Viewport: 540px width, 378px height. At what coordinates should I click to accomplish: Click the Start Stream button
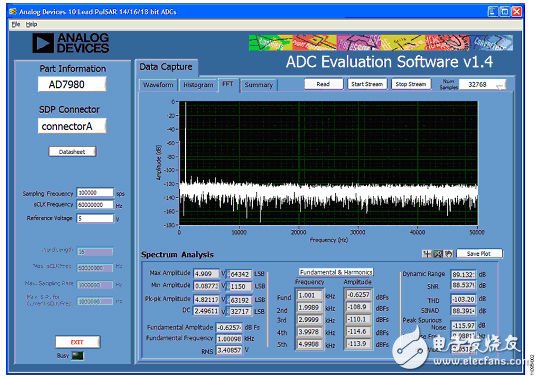367,84
